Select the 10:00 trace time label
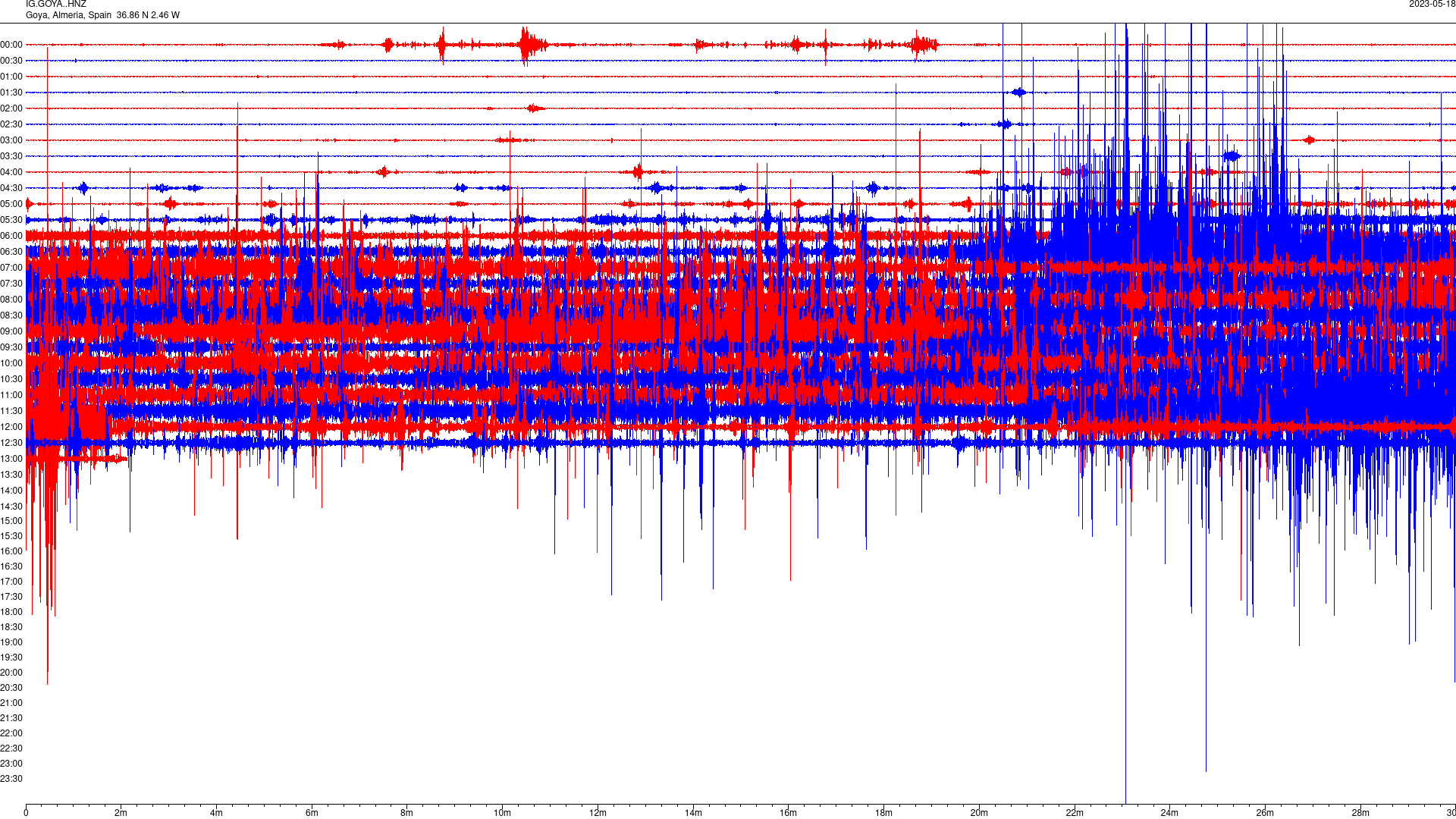This screenshot has width=1456, height=819. click(x=11, y=363)
